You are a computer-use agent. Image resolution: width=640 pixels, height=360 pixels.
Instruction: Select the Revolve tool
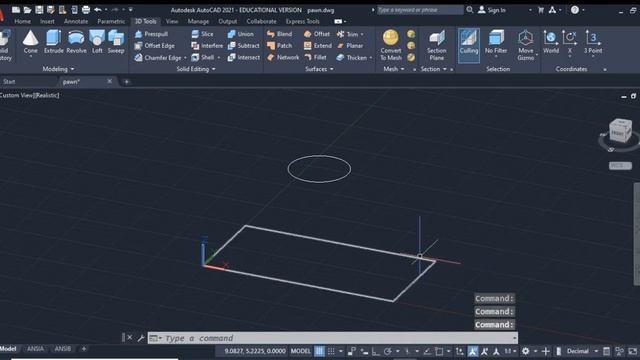click(76, 42)
